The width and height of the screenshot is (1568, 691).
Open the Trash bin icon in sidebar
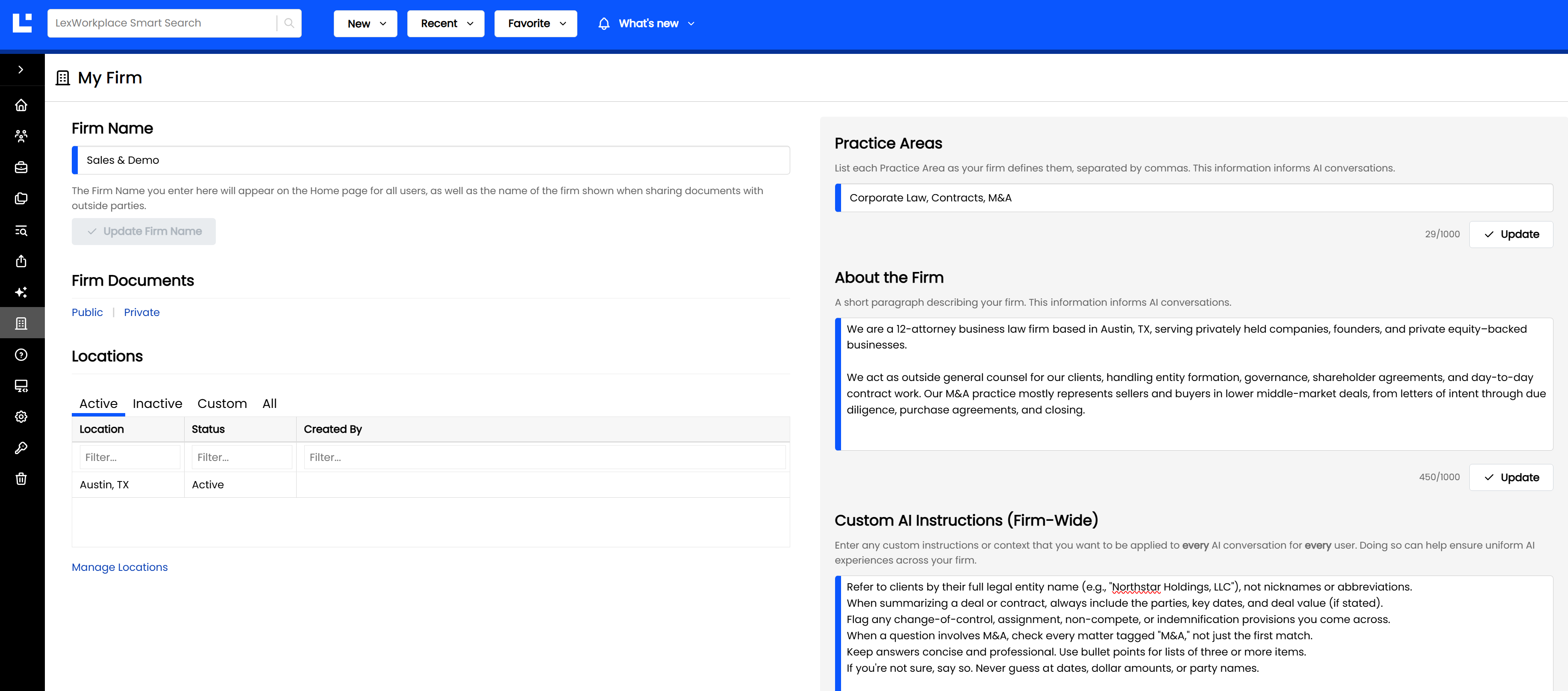21,479
